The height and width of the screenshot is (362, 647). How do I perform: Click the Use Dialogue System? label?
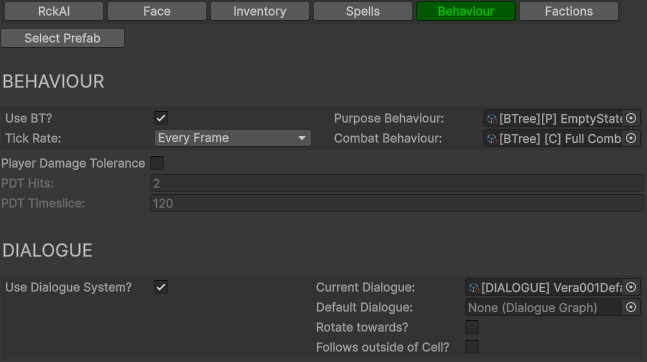(x=68, y=287)
